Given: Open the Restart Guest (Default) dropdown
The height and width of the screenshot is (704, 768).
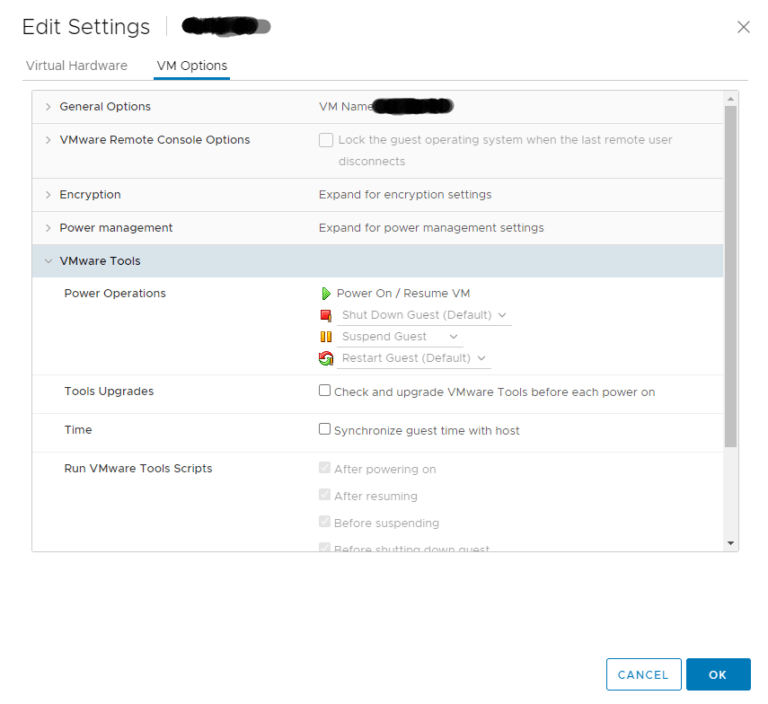Looking at the screenshot, I should point(414,358).
